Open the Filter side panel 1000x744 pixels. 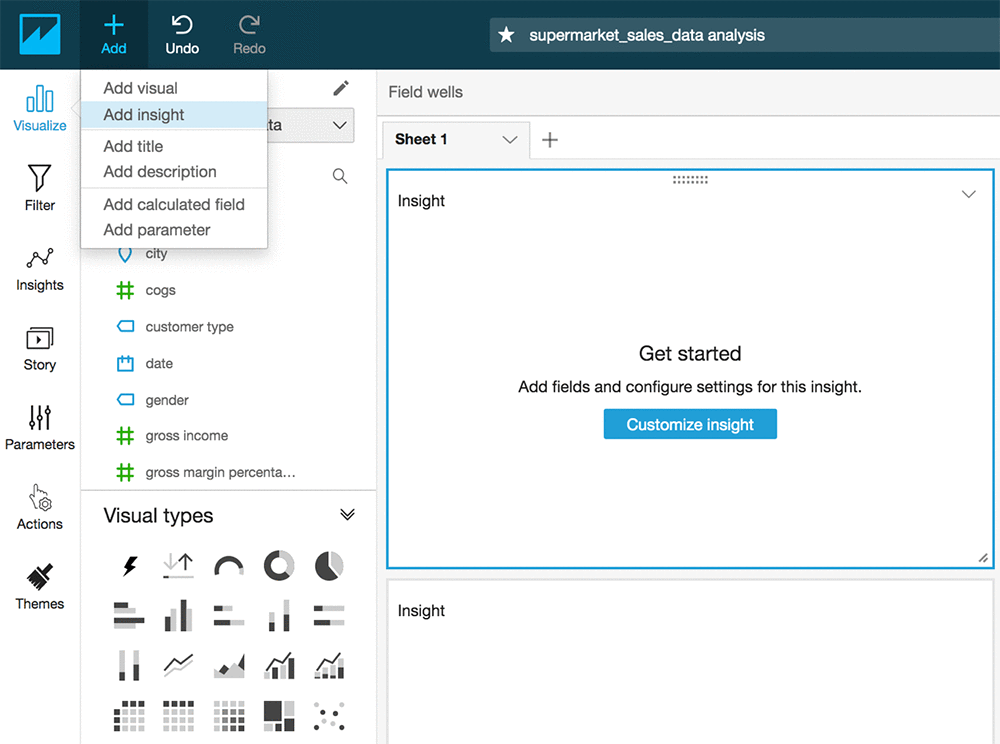(40, 188)
